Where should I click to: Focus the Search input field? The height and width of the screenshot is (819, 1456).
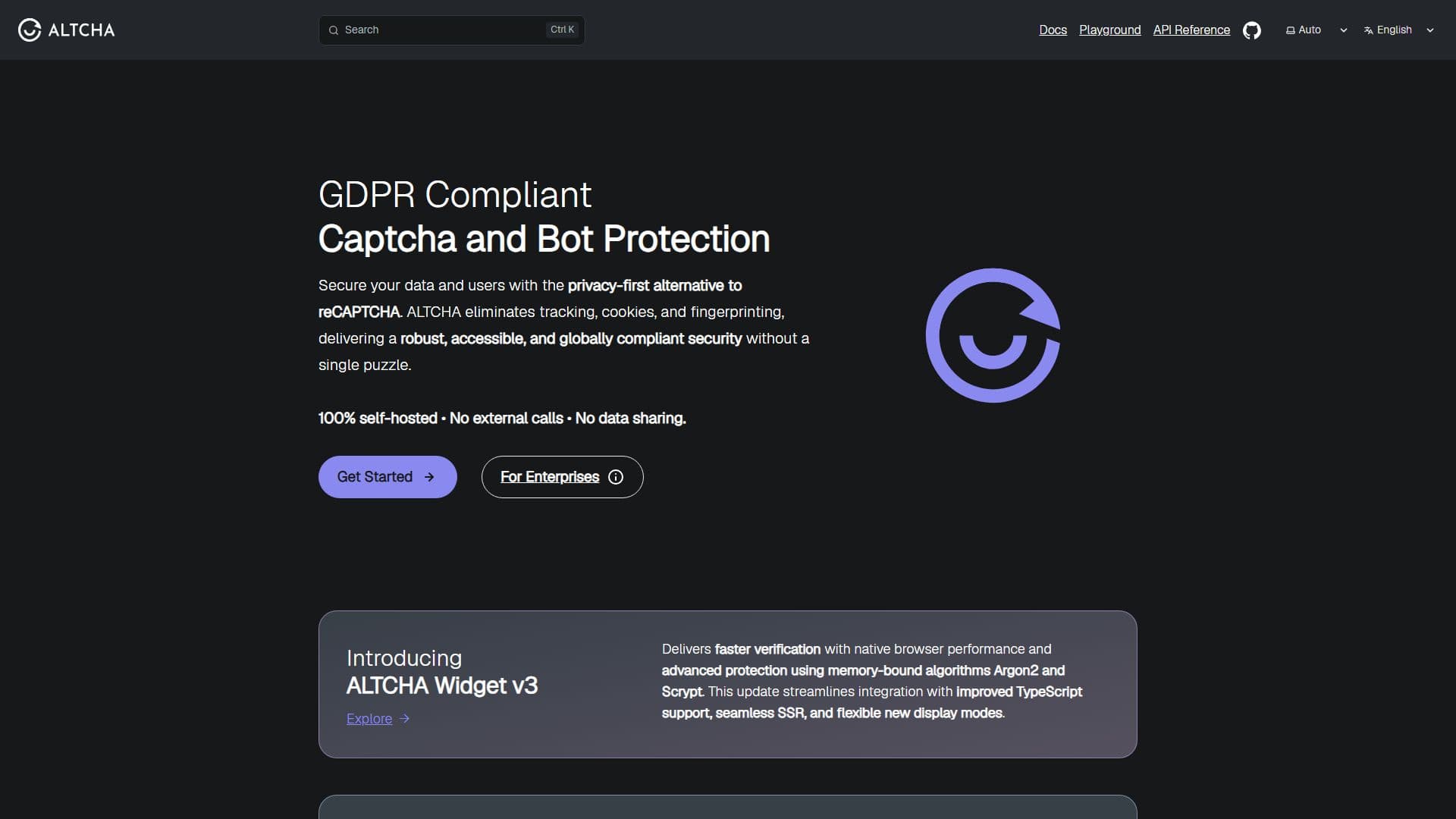452,30
